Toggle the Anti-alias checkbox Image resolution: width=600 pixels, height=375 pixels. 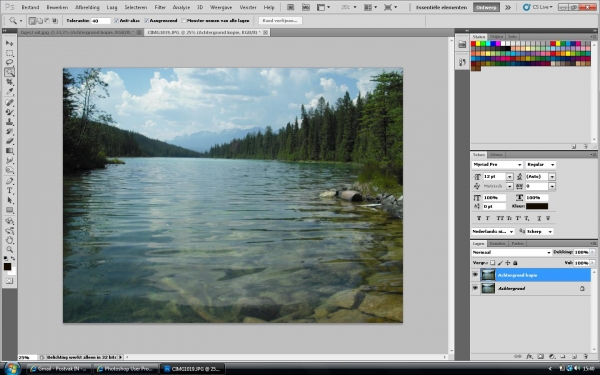(116, 21)
